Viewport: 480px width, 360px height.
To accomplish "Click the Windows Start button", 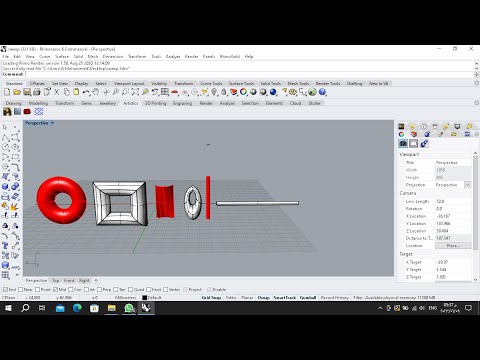I will pos(8,308).
